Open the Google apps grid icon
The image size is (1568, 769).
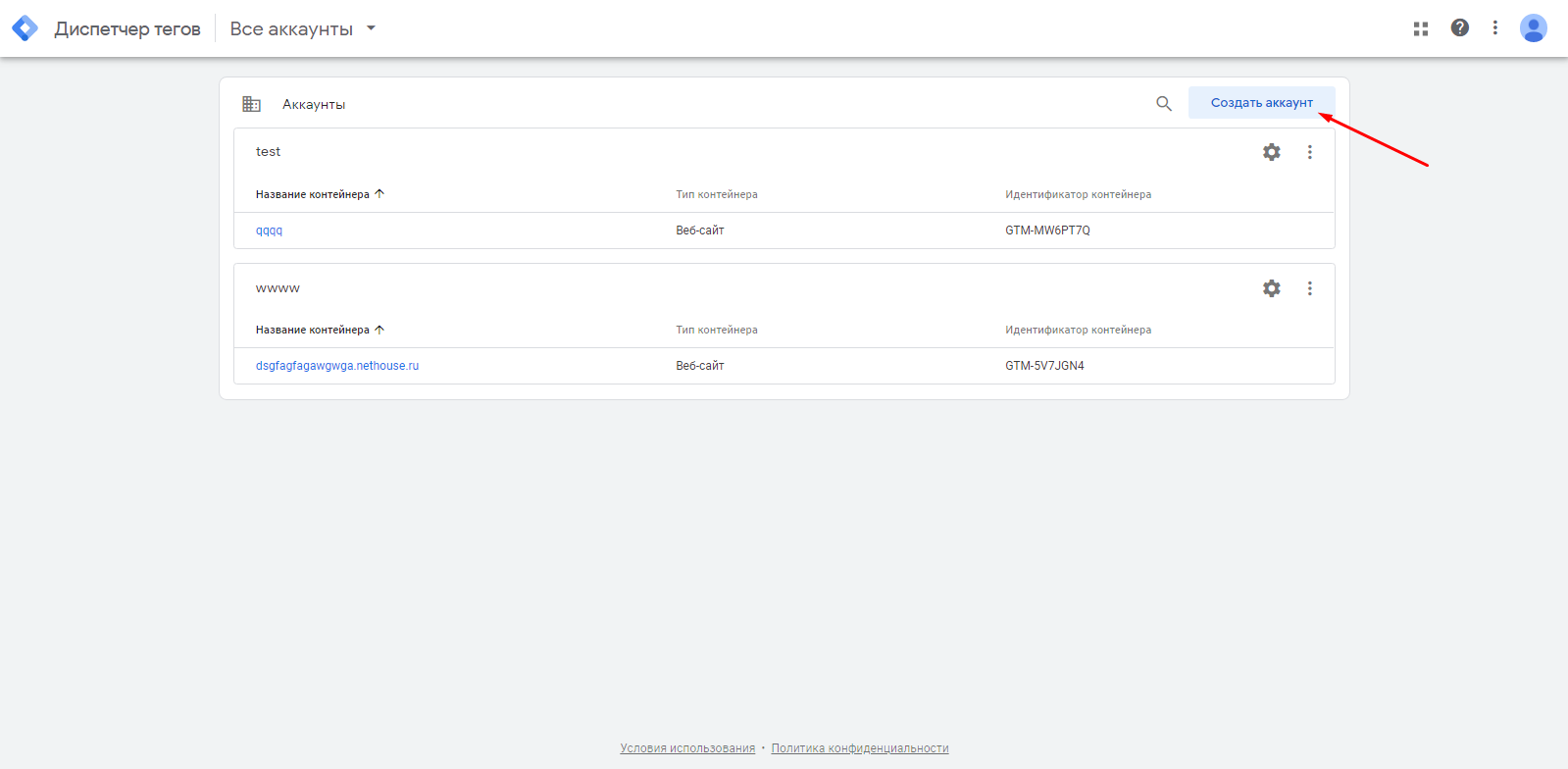(1420, 28)
